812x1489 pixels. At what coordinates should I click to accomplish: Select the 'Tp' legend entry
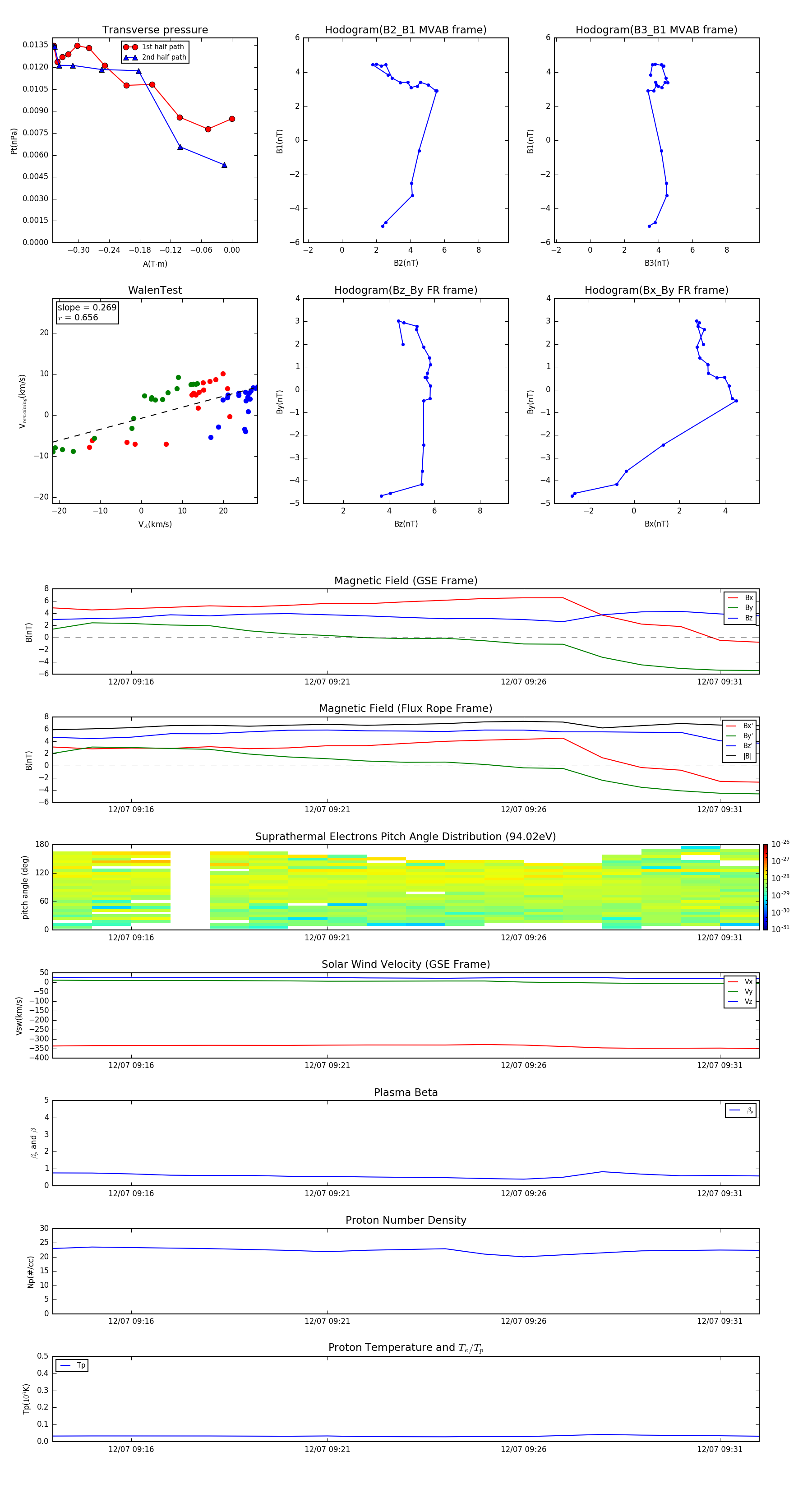[72, 1366]
